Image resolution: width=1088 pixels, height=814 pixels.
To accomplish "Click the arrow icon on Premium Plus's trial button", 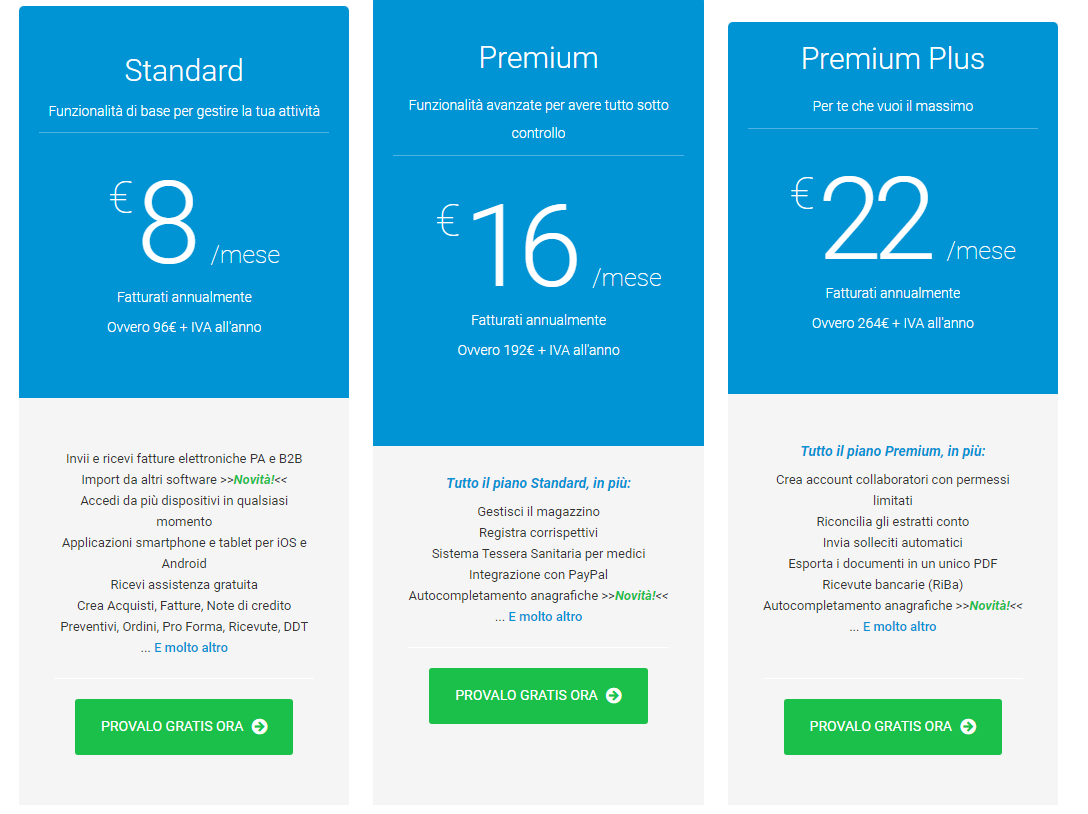I will [968, 727].
